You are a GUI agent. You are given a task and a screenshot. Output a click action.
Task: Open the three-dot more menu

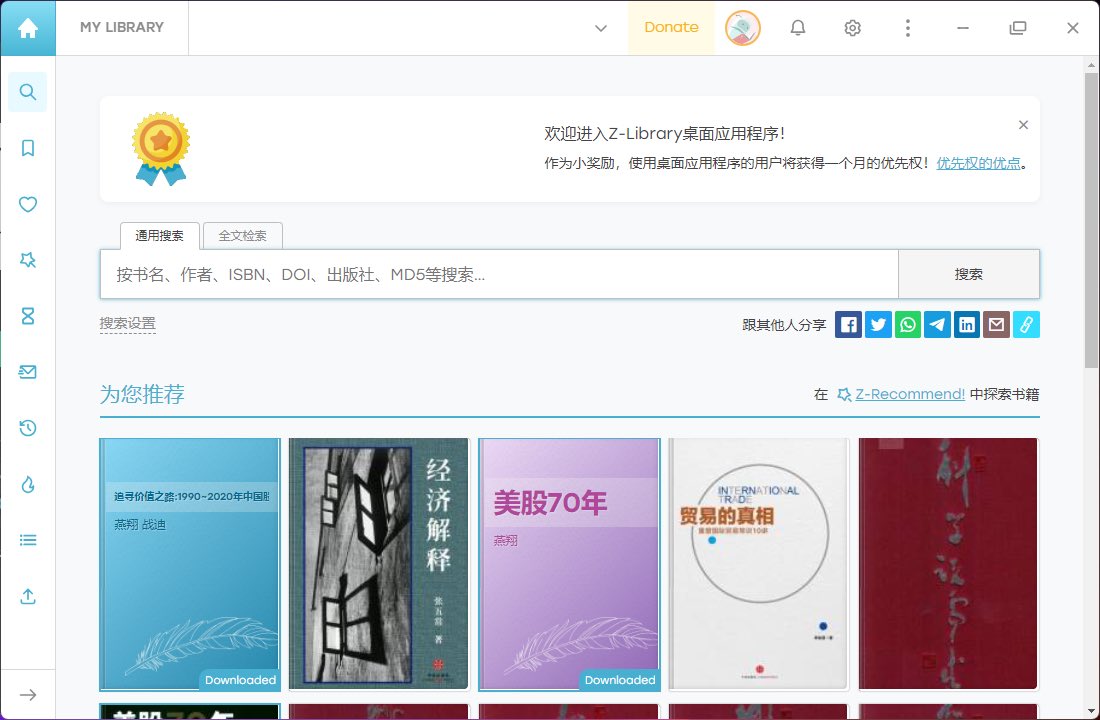(x=908, y=28)
